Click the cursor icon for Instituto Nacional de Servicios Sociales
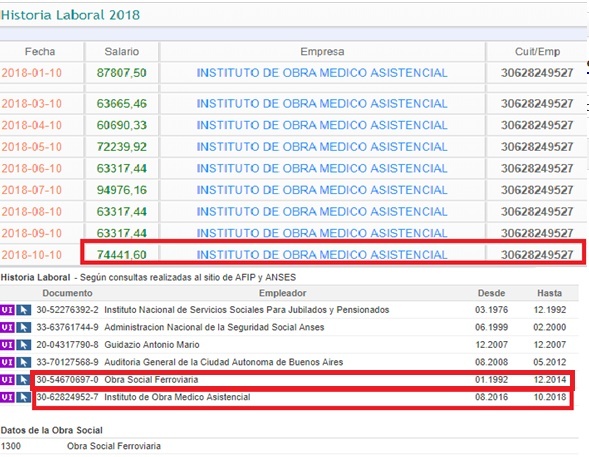589x457 pixels. (23, 310)
